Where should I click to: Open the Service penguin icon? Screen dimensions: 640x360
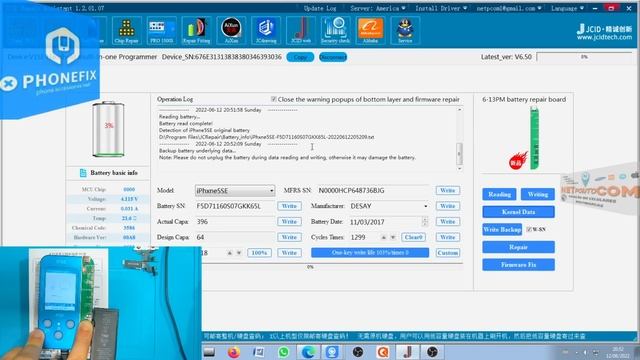(x=405, y=30)
